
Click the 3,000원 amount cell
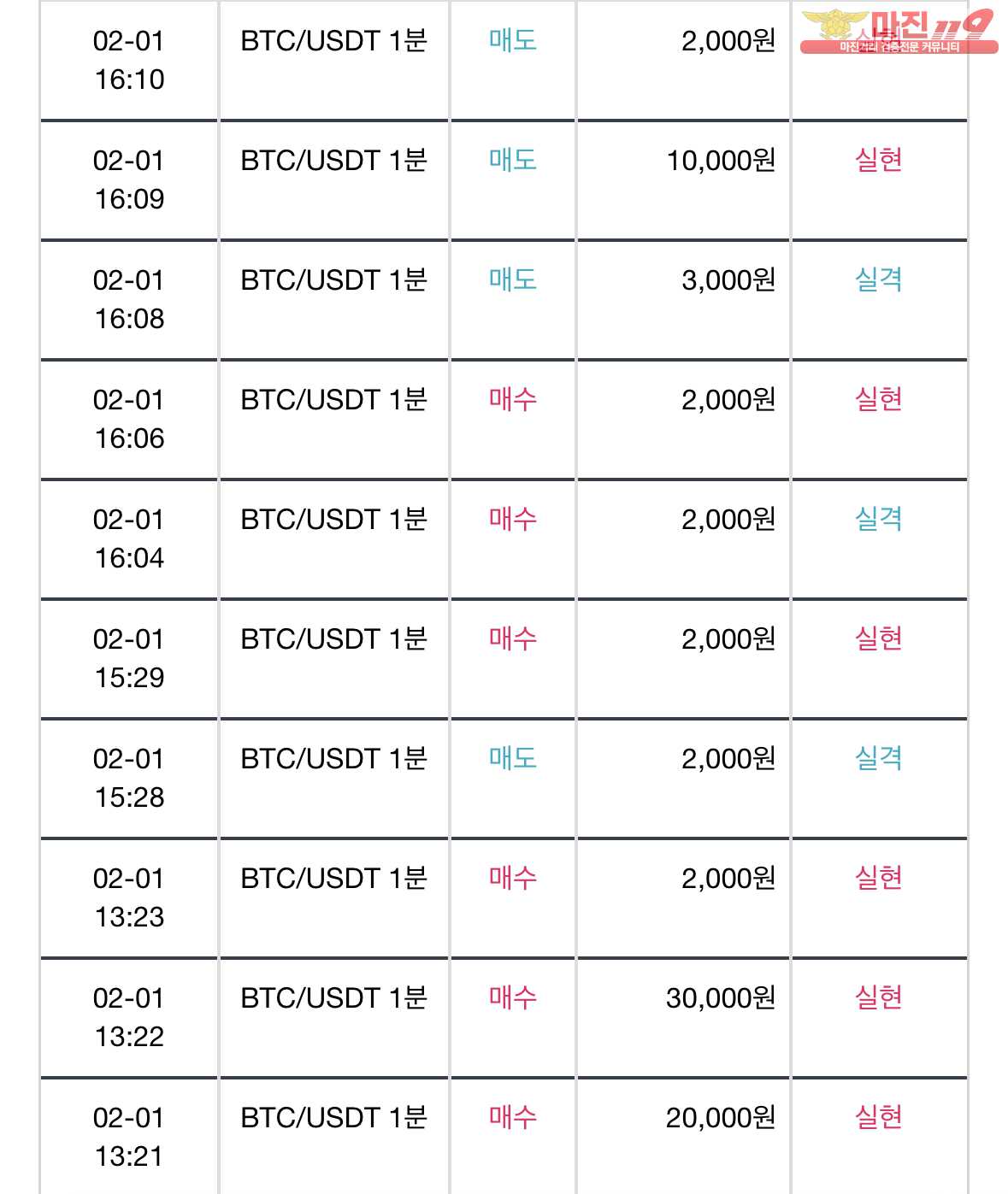728,280
